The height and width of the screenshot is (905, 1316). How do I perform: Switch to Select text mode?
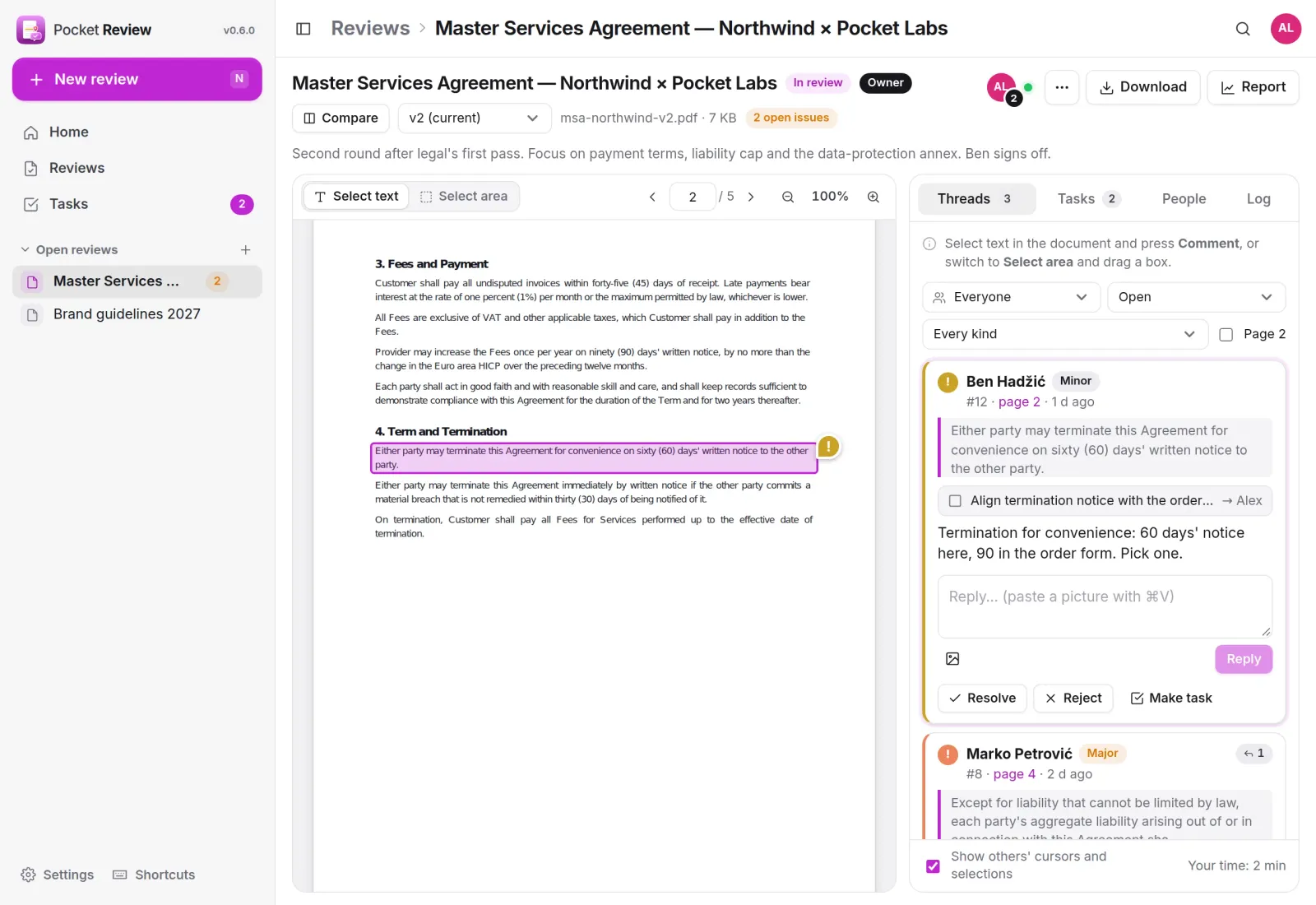(356, 197)
